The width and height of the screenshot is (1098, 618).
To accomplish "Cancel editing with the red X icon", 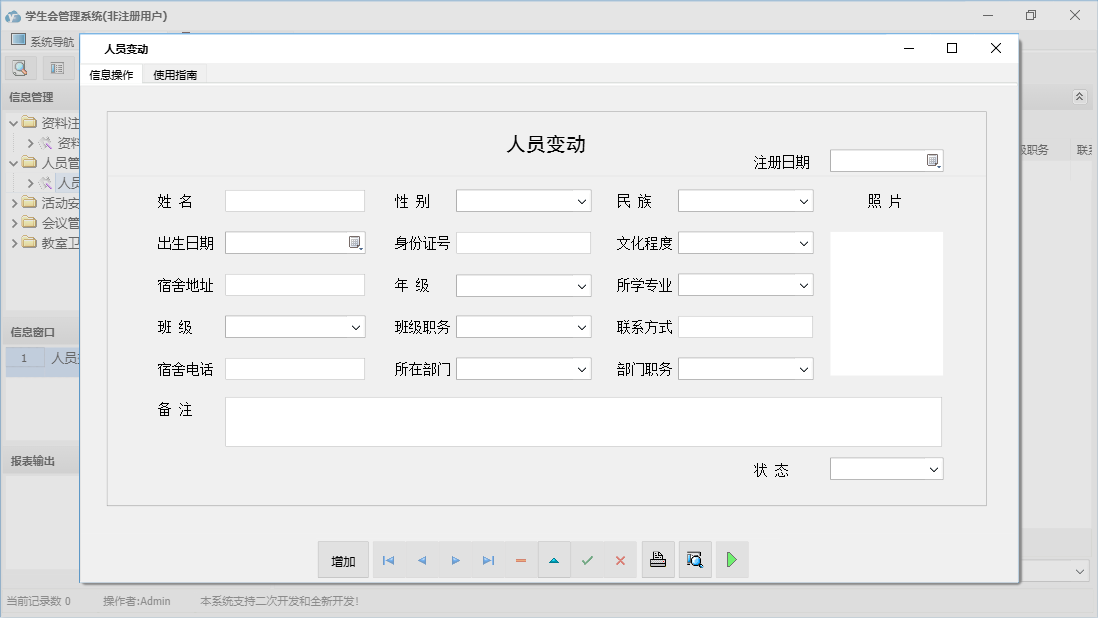I will point(620,560).
